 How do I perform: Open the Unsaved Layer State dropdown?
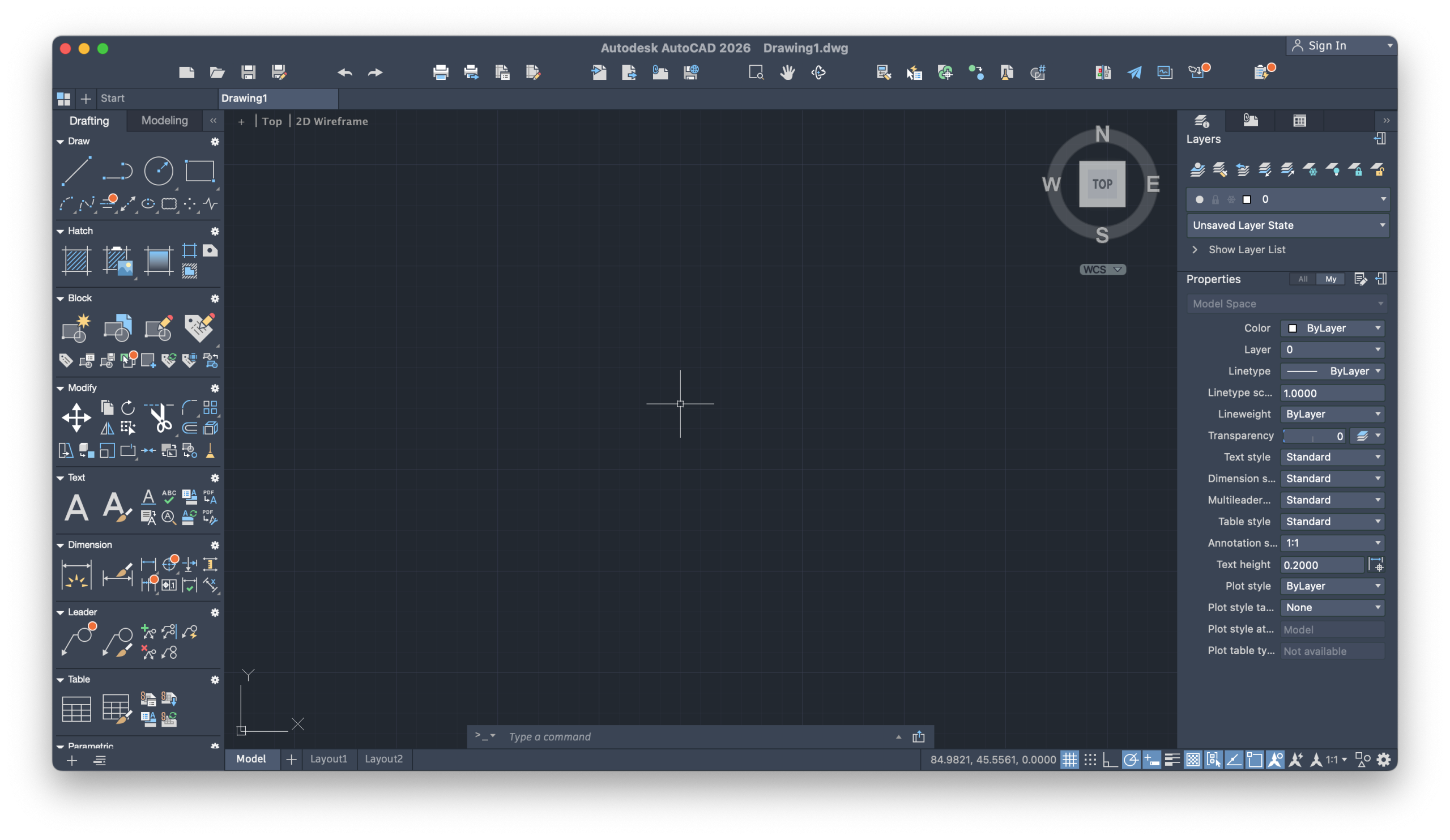pyautogui.click(x=1288, y=225)
